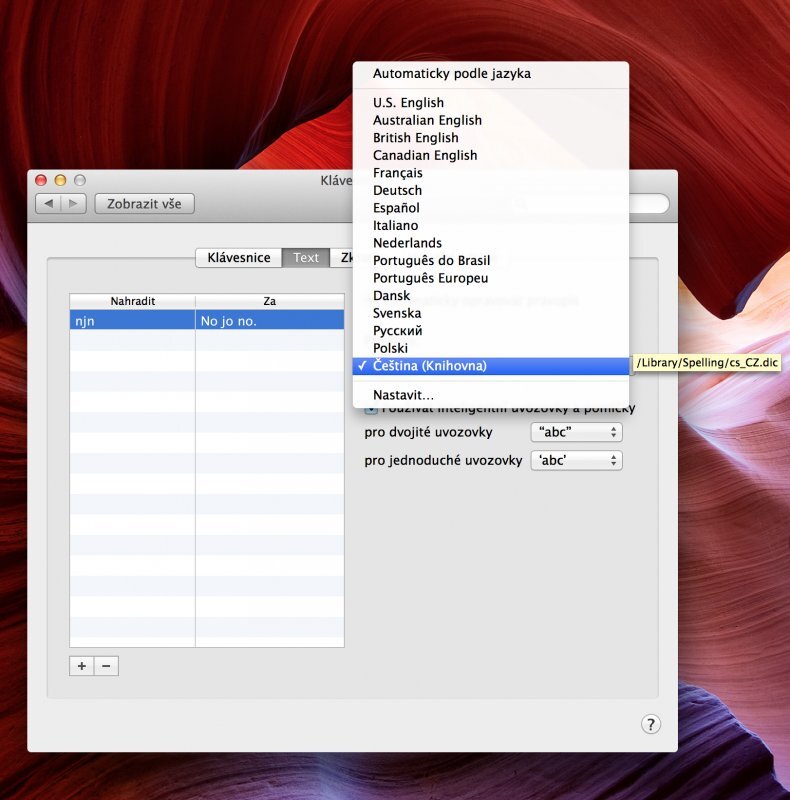Open the single quotes style dropdown
Image resolution: width=790 pixels, height=800 pixels.
(x=576, y=461)
